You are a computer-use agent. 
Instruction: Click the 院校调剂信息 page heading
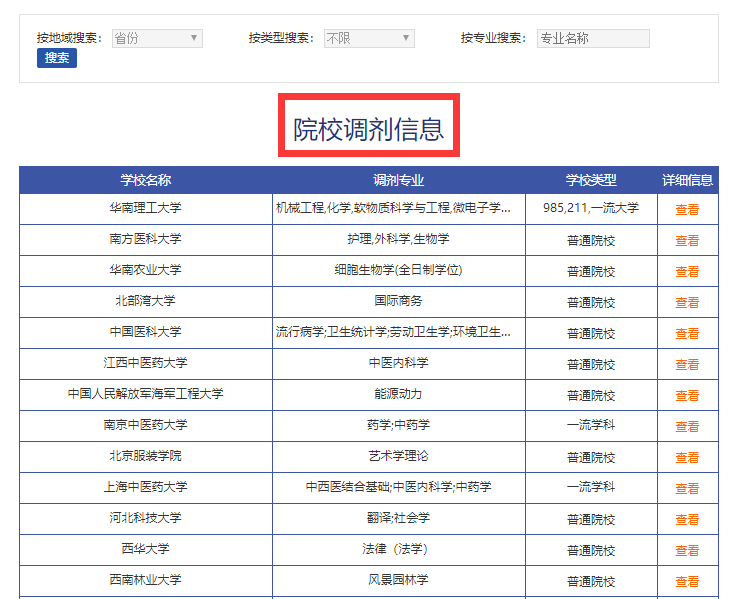click(x=368, y=129)
